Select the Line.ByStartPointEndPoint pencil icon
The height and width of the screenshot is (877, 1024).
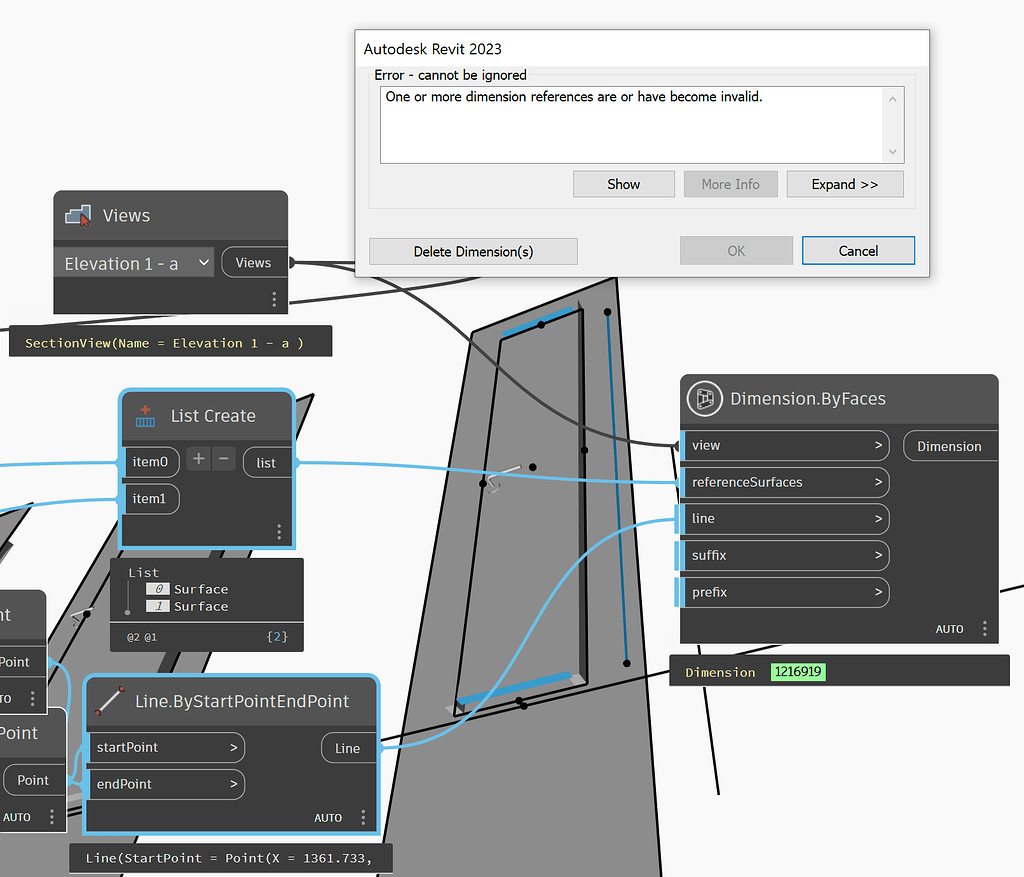110,701
